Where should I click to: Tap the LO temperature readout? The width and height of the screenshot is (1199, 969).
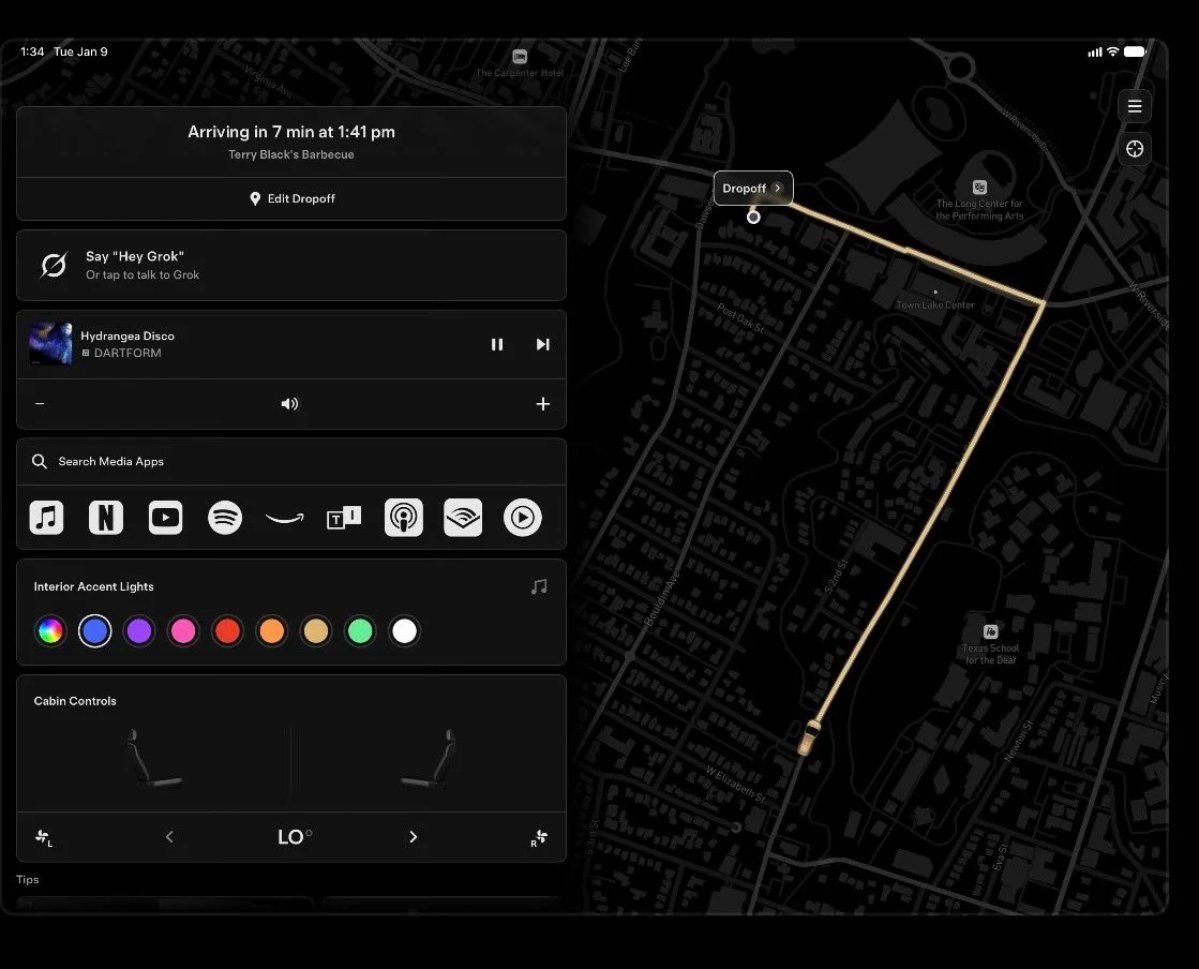[x=294, y=837]
